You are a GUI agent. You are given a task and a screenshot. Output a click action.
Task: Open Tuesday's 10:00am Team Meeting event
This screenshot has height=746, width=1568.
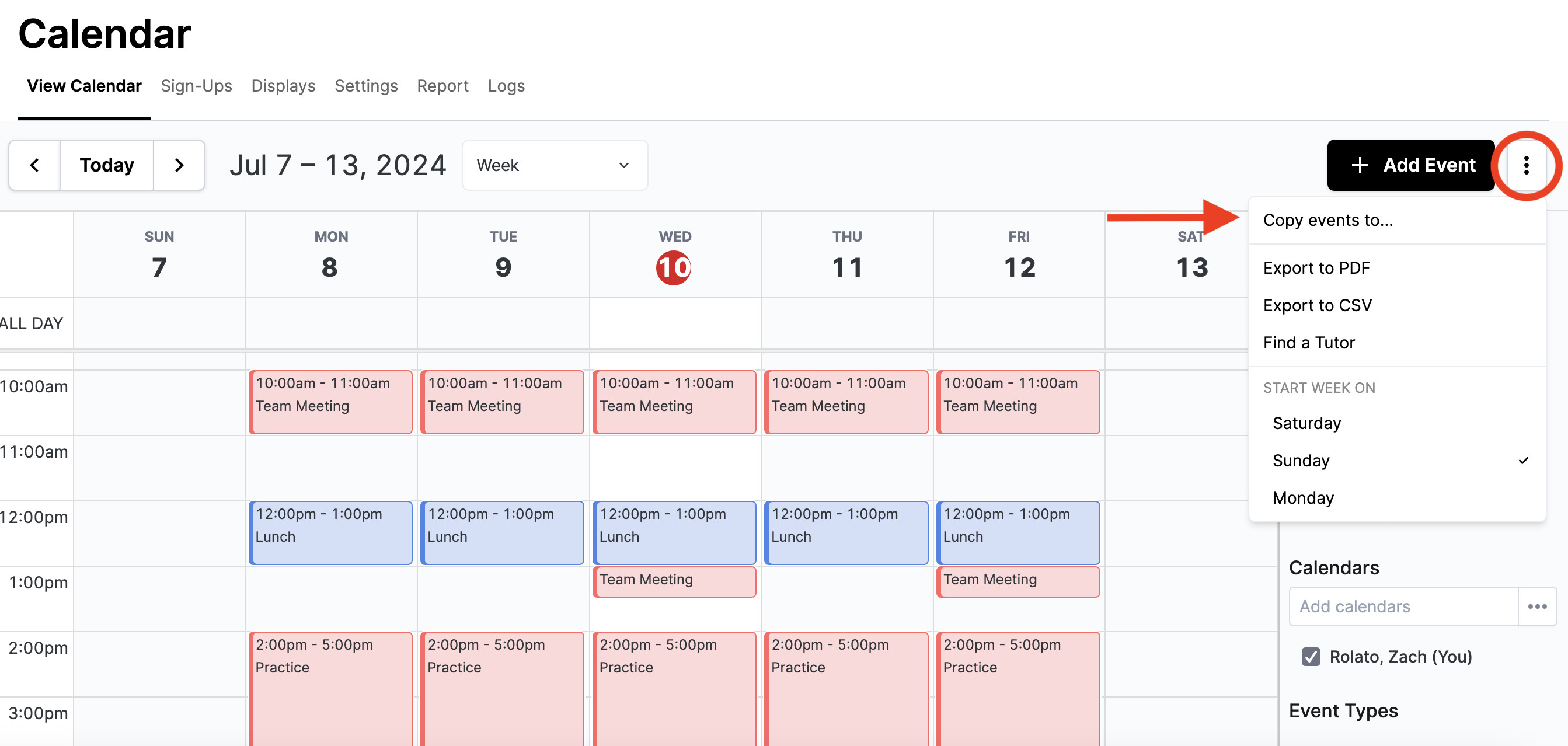click(x=502, y=402)
